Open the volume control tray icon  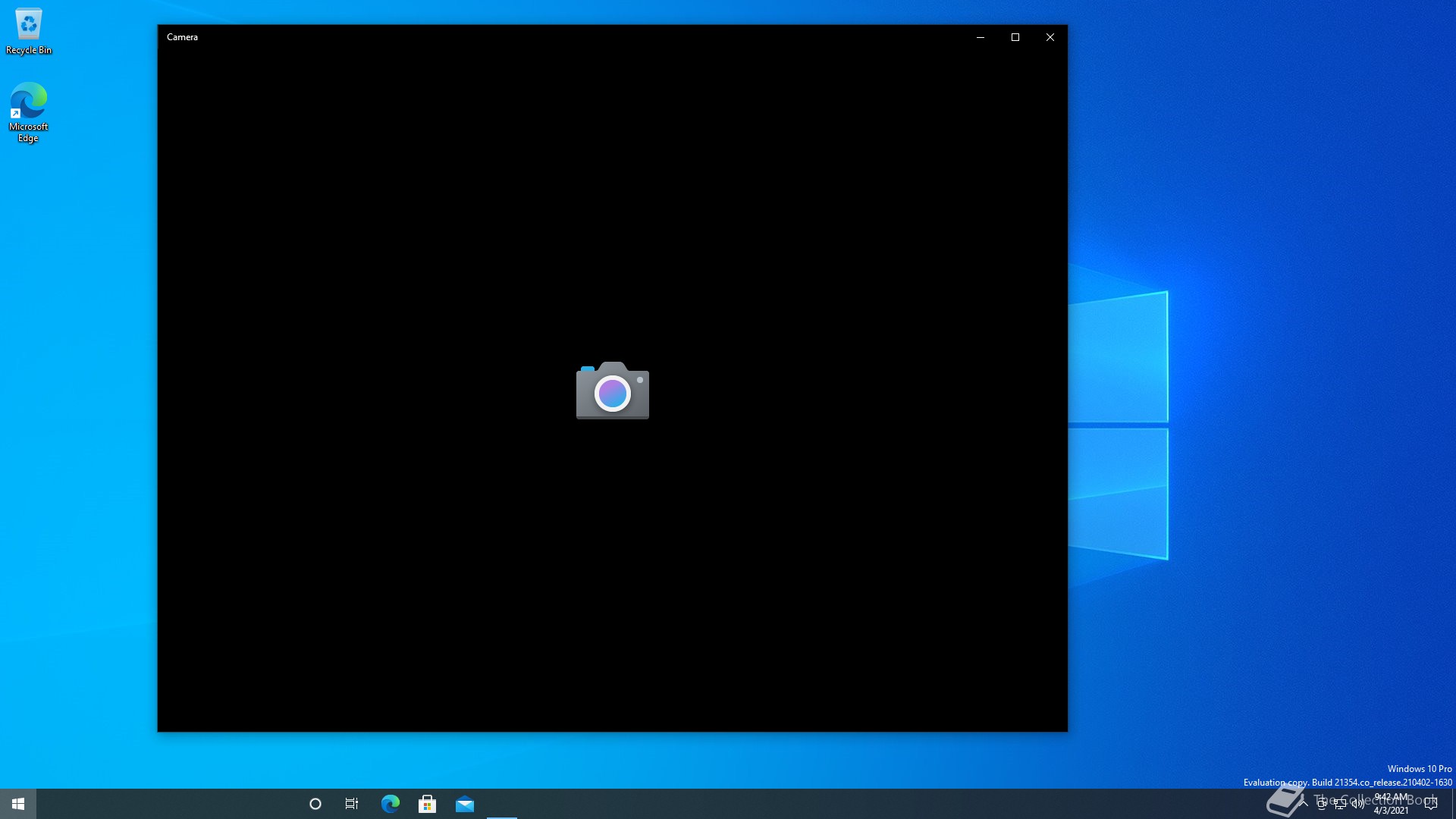(x=1358, y=804)
